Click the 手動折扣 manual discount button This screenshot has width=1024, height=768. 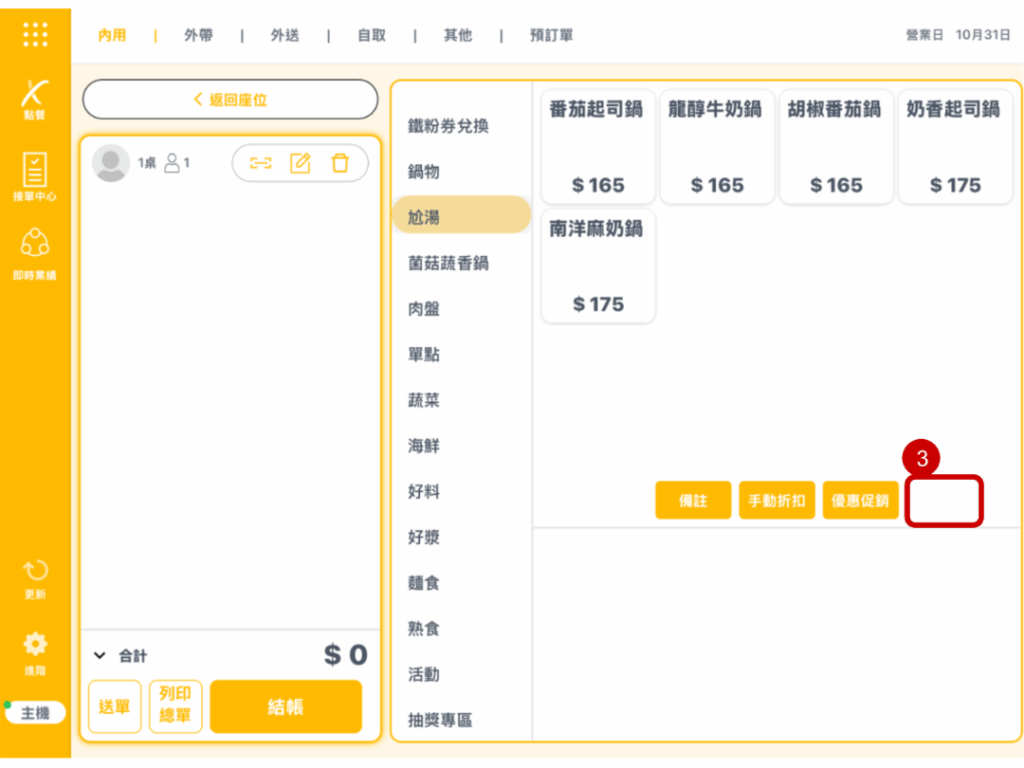(x=777, y=501)
